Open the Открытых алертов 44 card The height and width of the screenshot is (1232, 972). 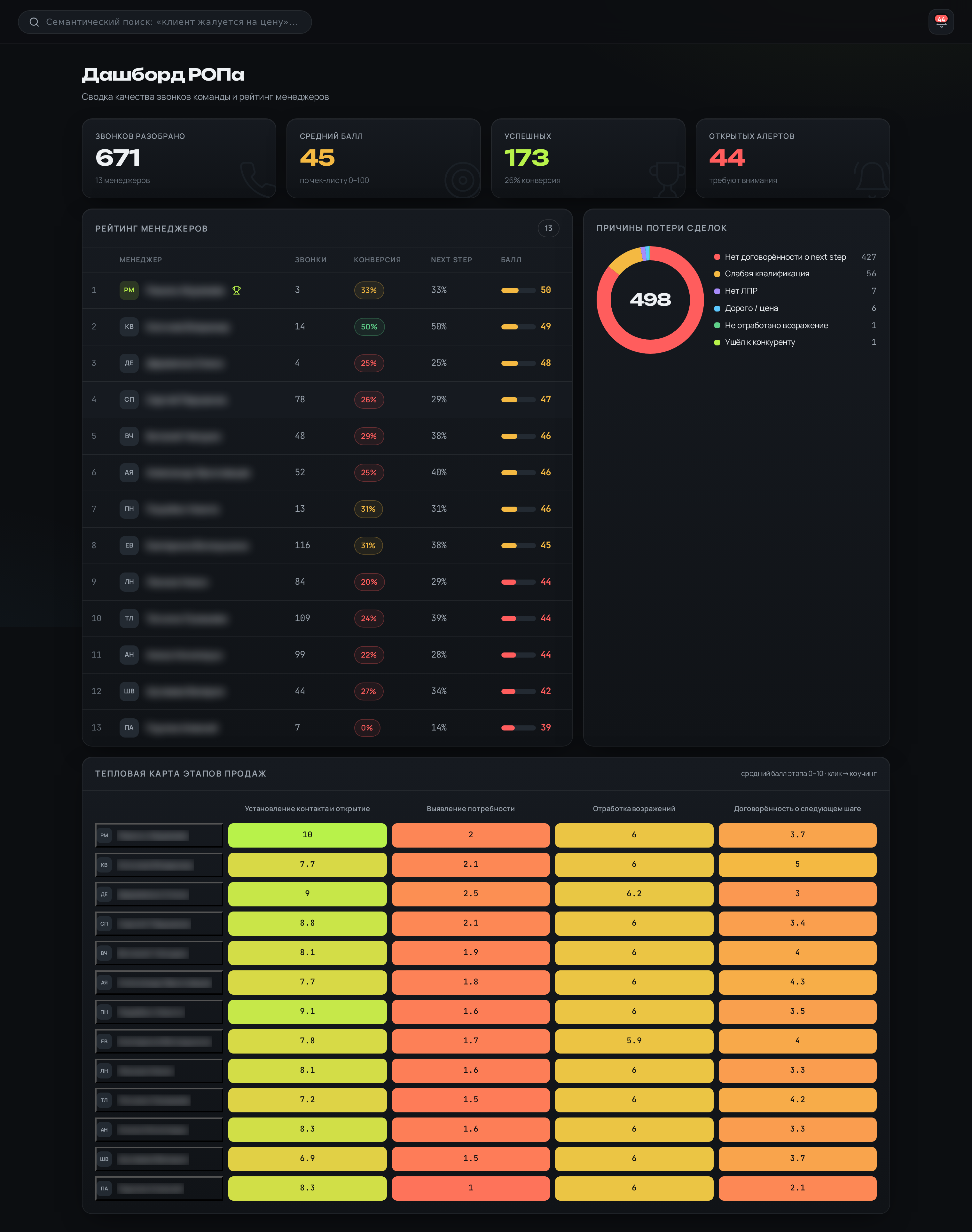coord(793,158)
